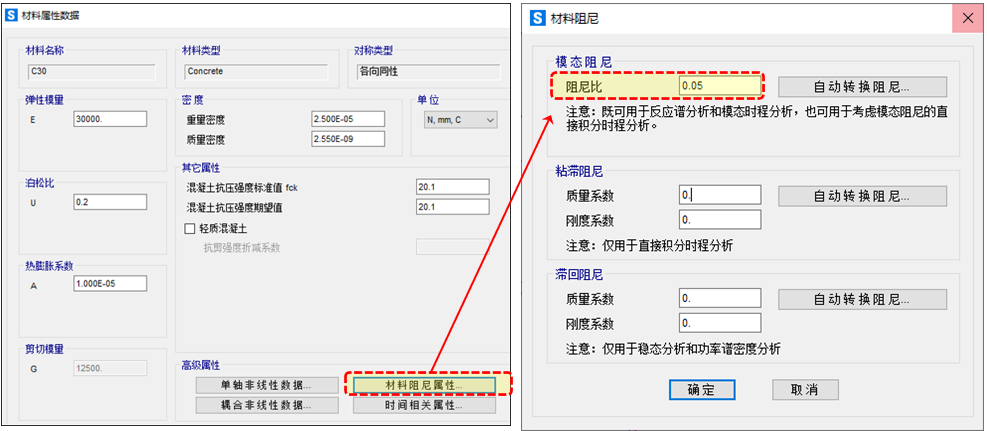The width and height of the screenshot is (987, 431).
Task: Click the 材料阻尼属性 button
Action: tap(425, 385)
